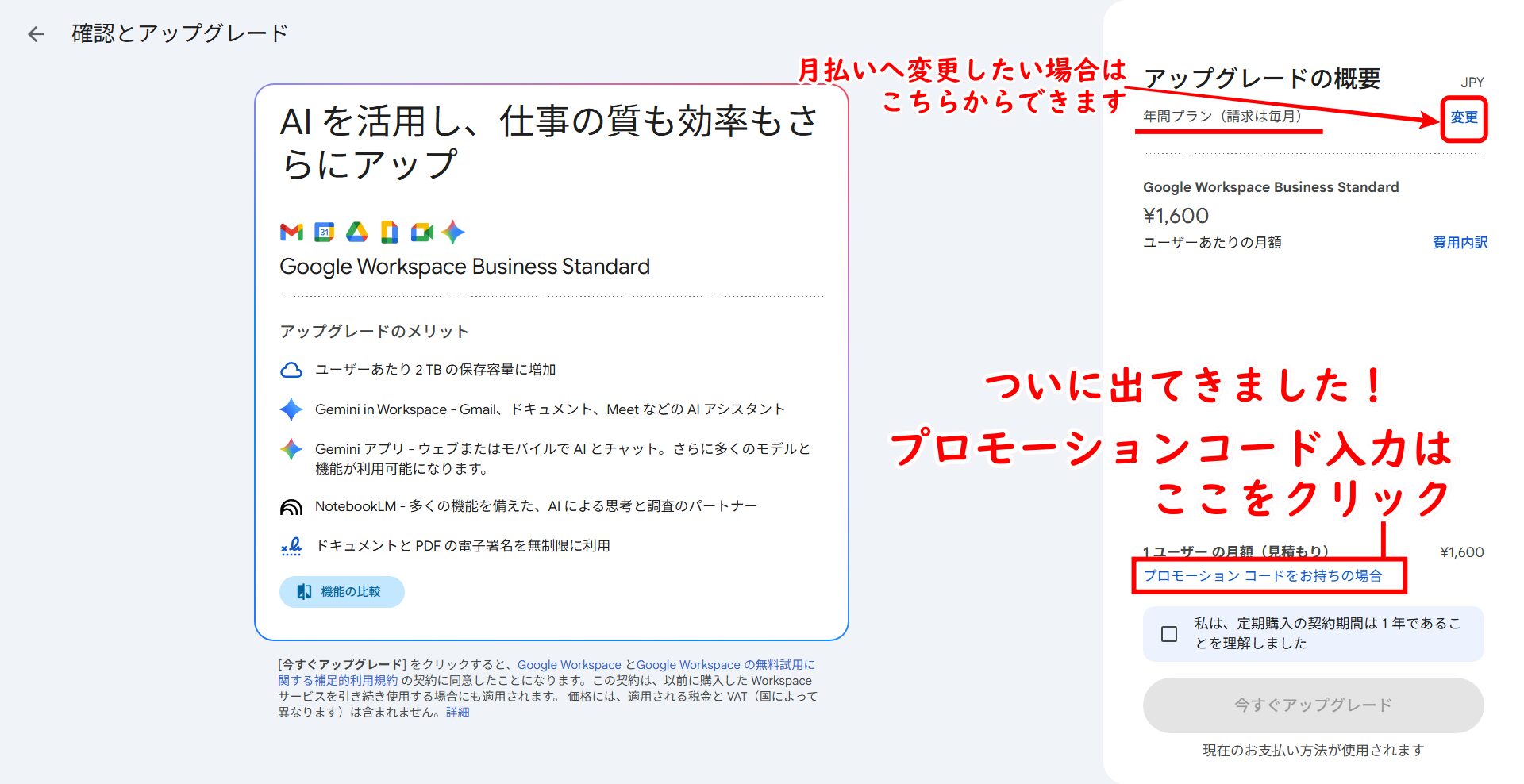The height and width of the screenshot is (784, 1524).
Task: Click the eSignature icon in benefits list
Action: [x=291, y=547]
